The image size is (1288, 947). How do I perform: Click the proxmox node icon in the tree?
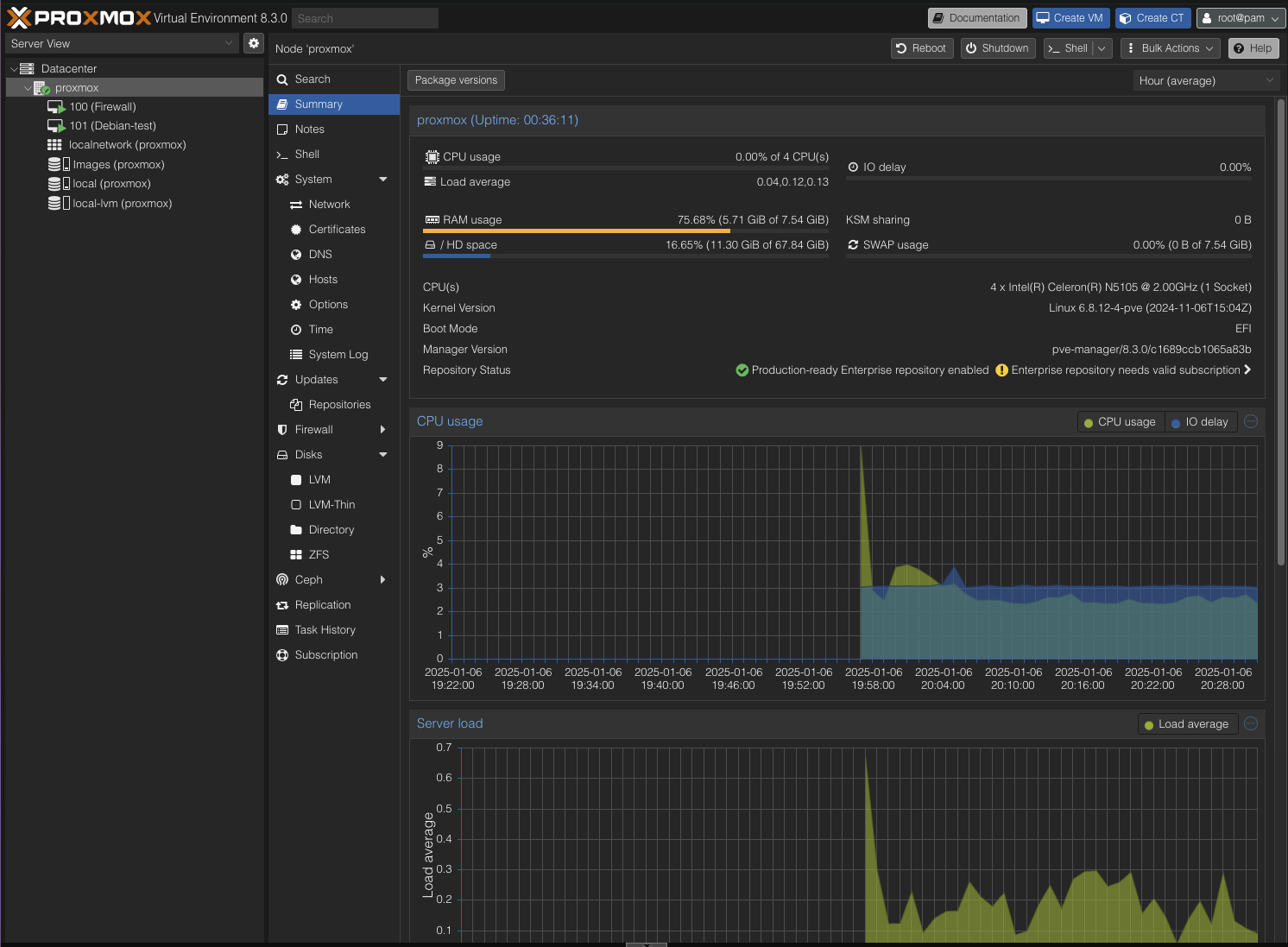[41, 88]
